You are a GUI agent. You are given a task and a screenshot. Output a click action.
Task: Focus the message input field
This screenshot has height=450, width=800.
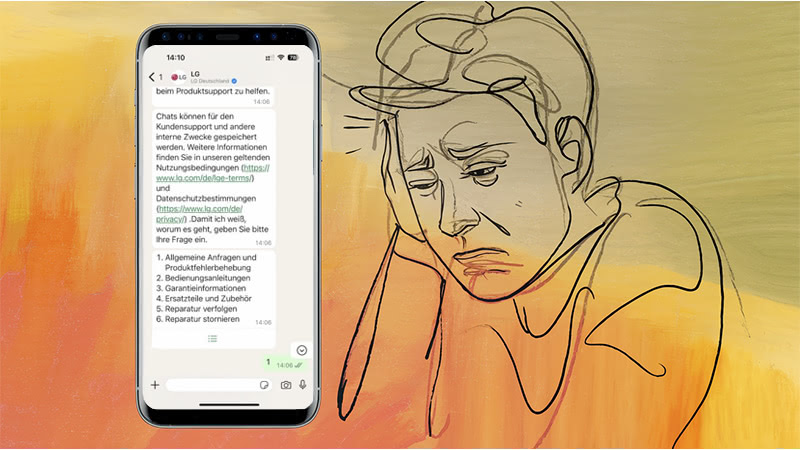tap(219, 385)
